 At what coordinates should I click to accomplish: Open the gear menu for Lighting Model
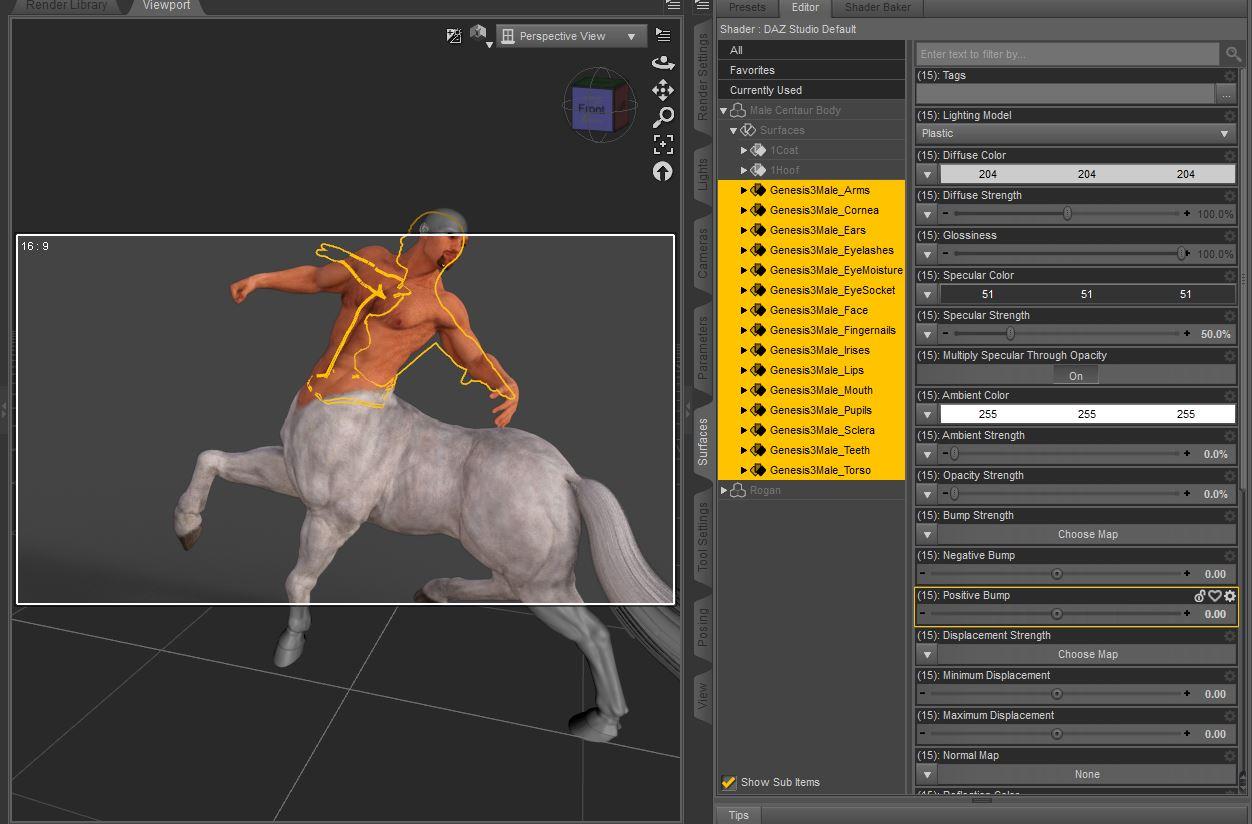pyautogui.click(x=1230, y=116)
